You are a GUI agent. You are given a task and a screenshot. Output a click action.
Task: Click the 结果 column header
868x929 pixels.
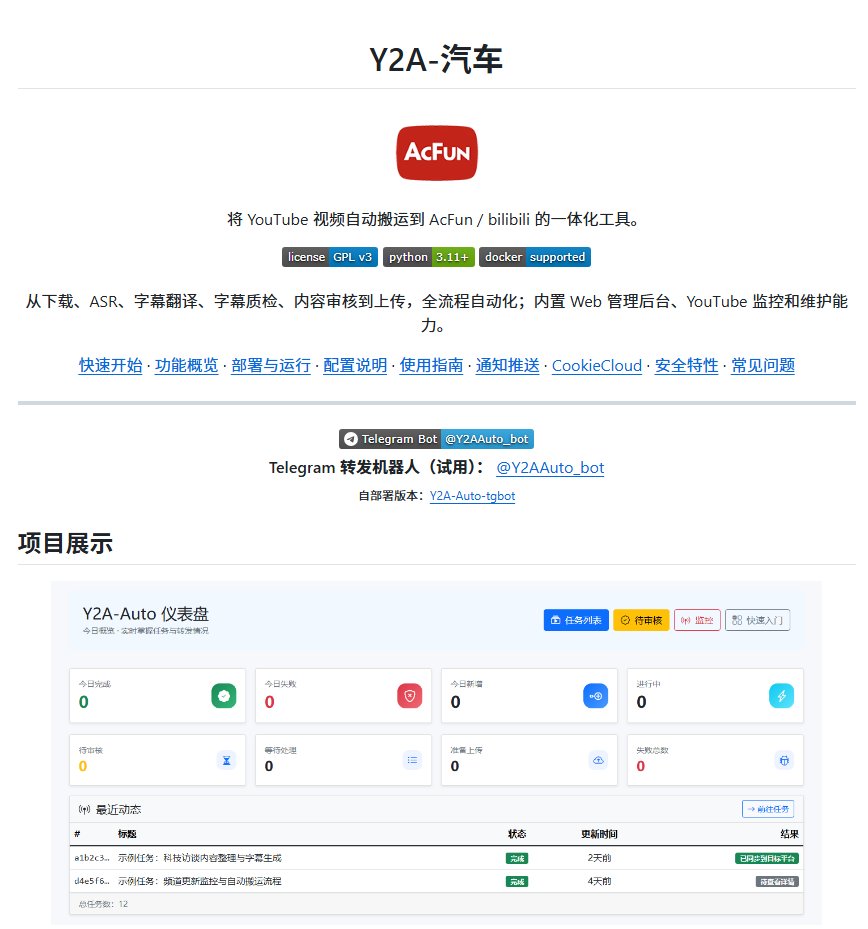789,834
